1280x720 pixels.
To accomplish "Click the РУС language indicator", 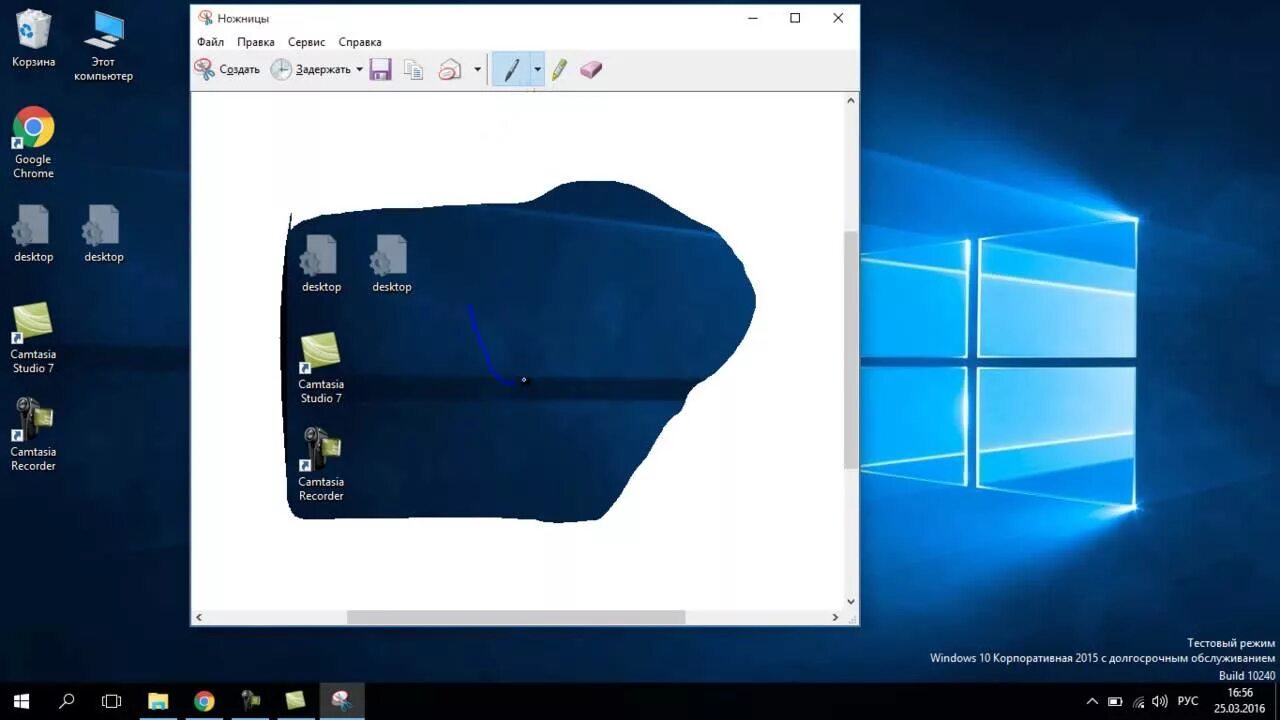I will [1188, 701].
